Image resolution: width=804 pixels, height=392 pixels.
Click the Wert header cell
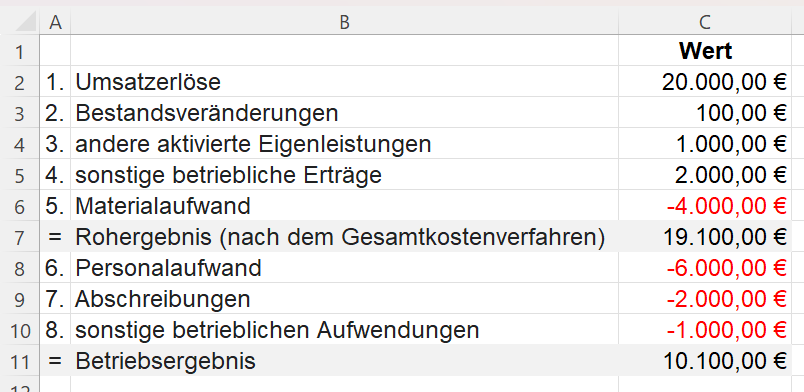[x=705, y=51]
